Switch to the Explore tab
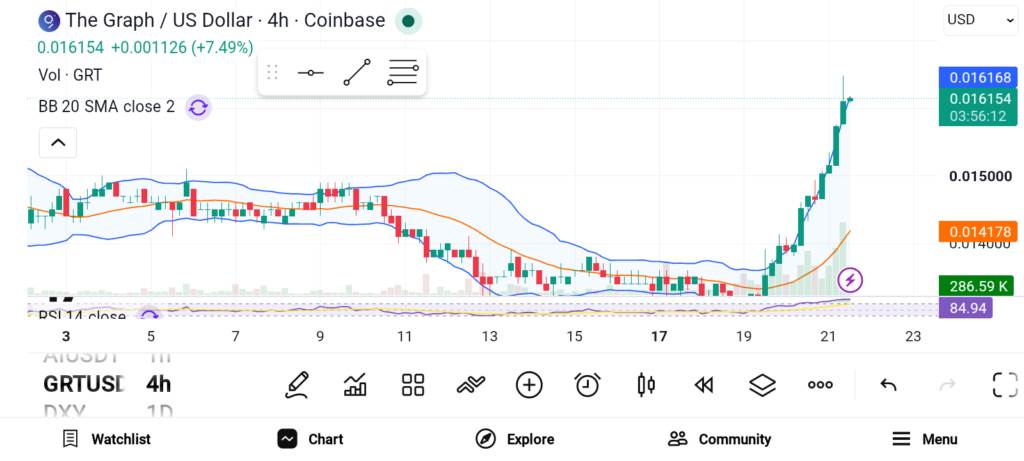 (x=515, y=439)
